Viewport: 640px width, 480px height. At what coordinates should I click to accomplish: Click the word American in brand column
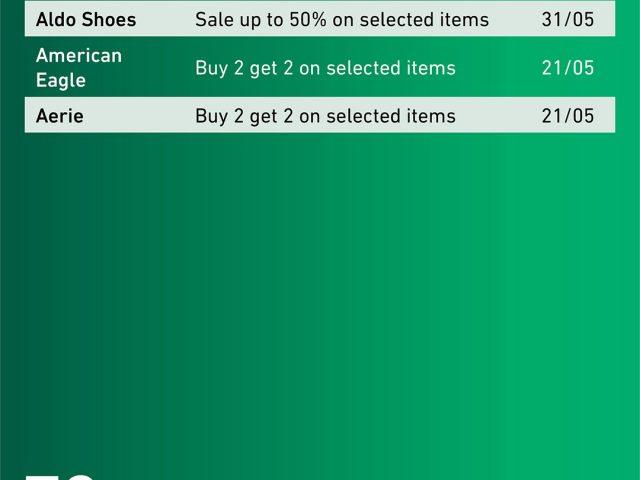coord(78,56)
